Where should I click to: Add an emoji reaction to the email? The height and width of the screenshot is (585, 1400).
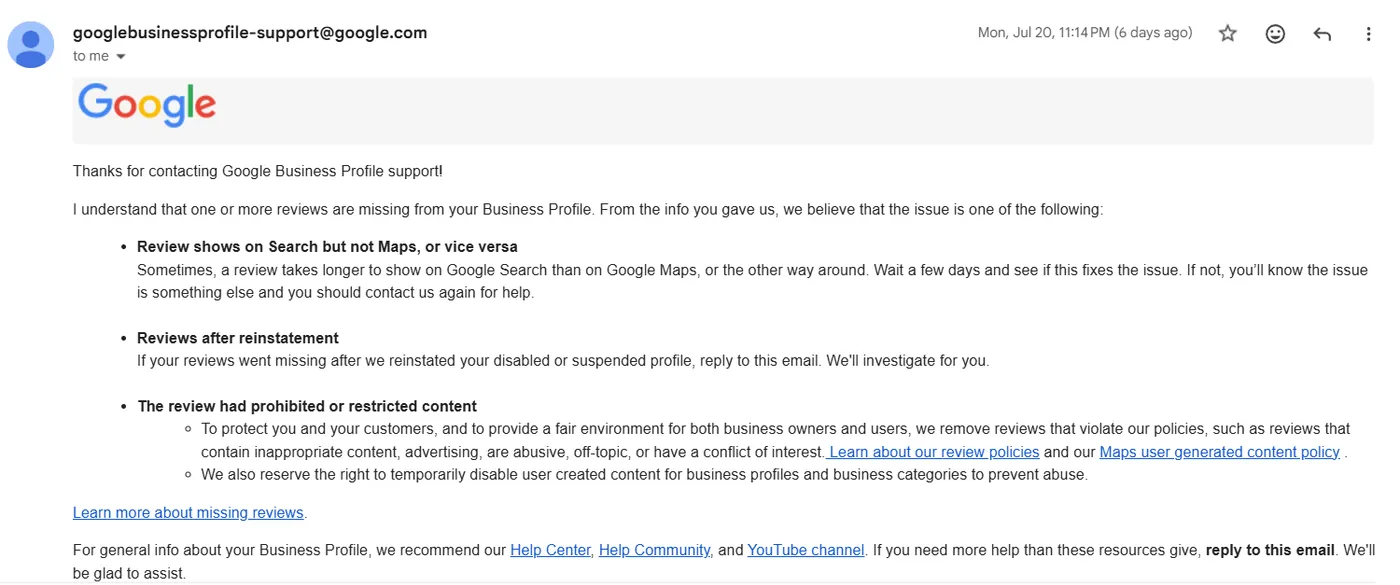tap(1275, 34)
